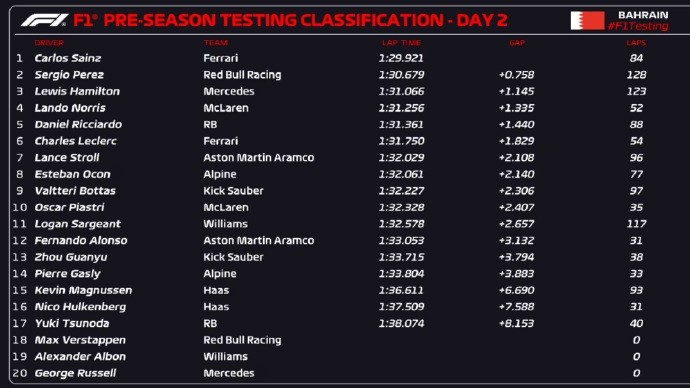This screenshot has height=388, width=690.
Task: Click Aston Martin Aramco for Lance Stroll
Action: (x=259, y=157)
